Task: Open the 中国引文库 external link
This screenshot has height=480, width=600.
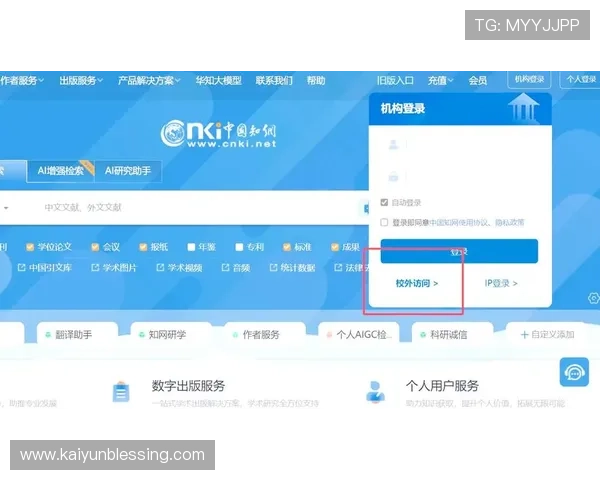Action: tap(45, 268)
